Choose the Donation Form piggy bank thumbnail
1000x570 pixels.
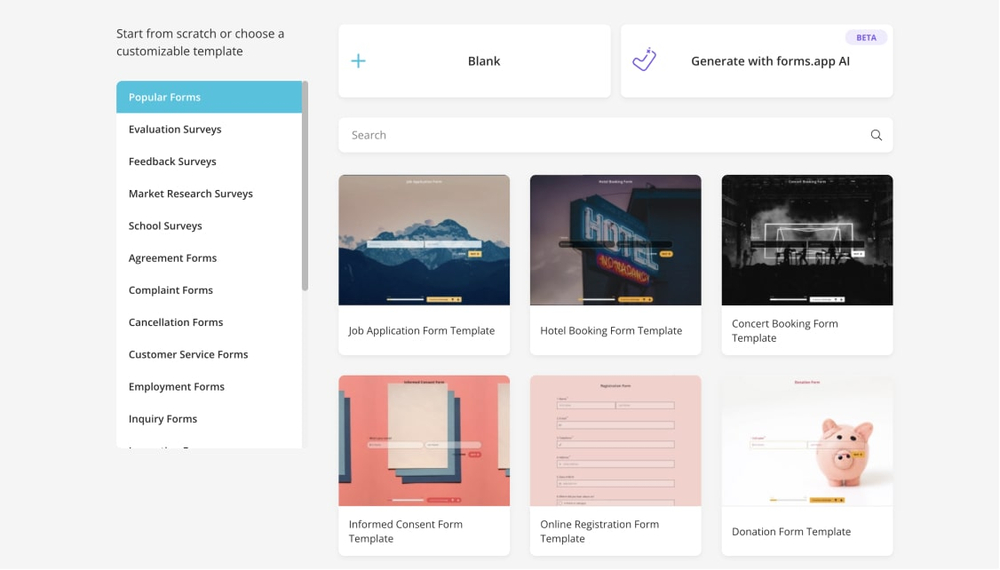pyautogui.click(x=807, y=441)
